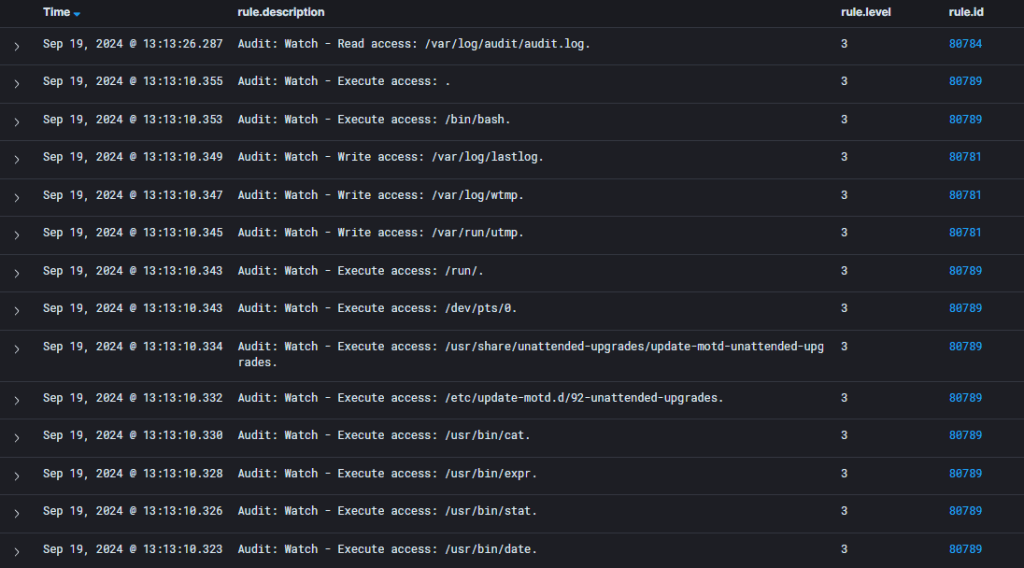Expand the /var/log/lastlog write access row

click(16, 158)
